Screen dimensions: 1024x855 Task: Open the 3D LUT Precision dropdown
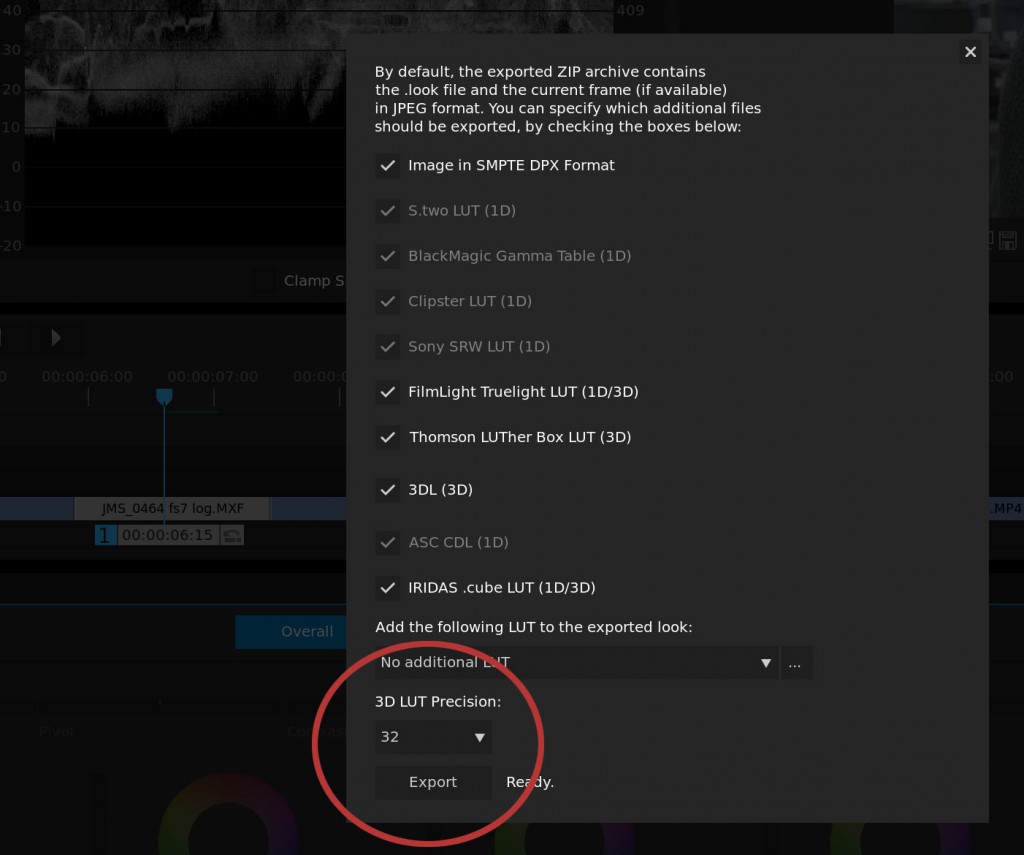pyautogui.click(x=433, y=737)
